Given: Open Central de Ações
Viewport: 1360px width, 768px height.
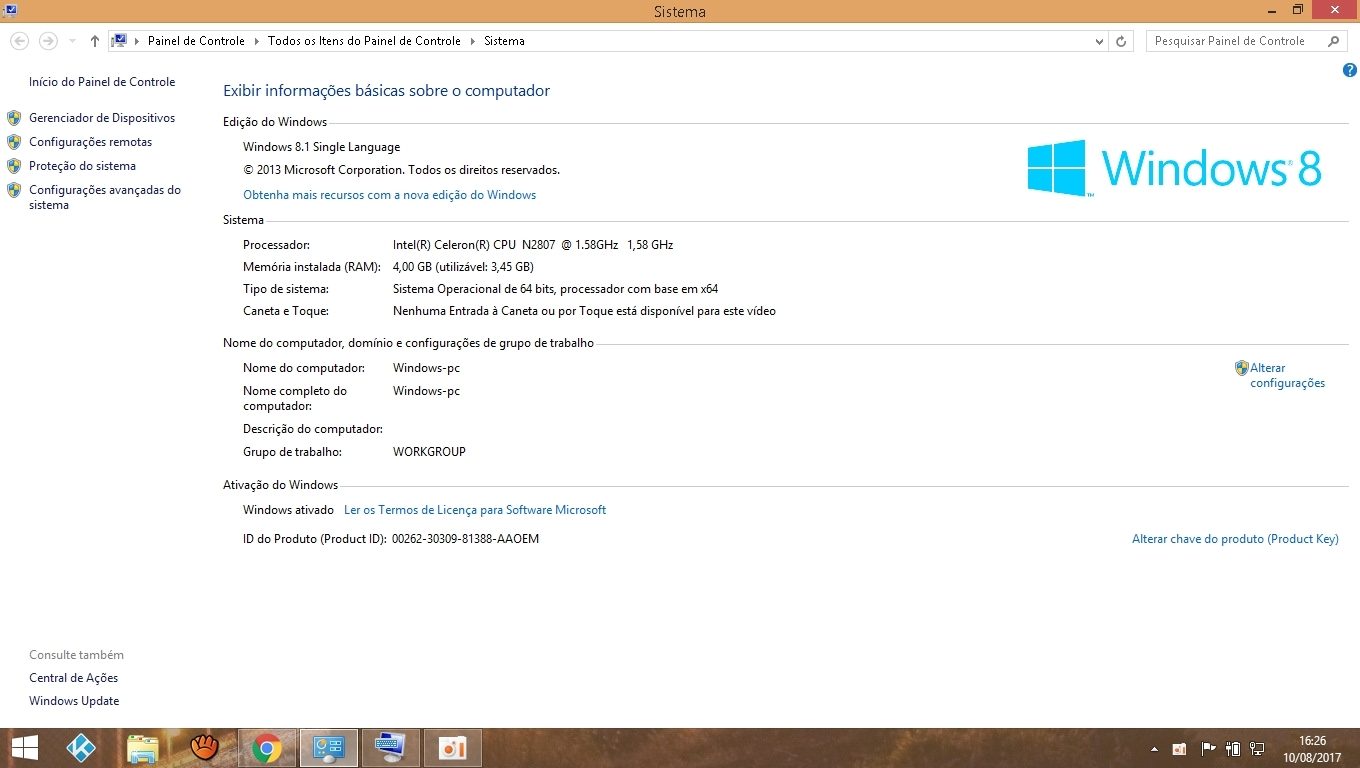Looking at the screenshot, I should click(x=74, y=678).
